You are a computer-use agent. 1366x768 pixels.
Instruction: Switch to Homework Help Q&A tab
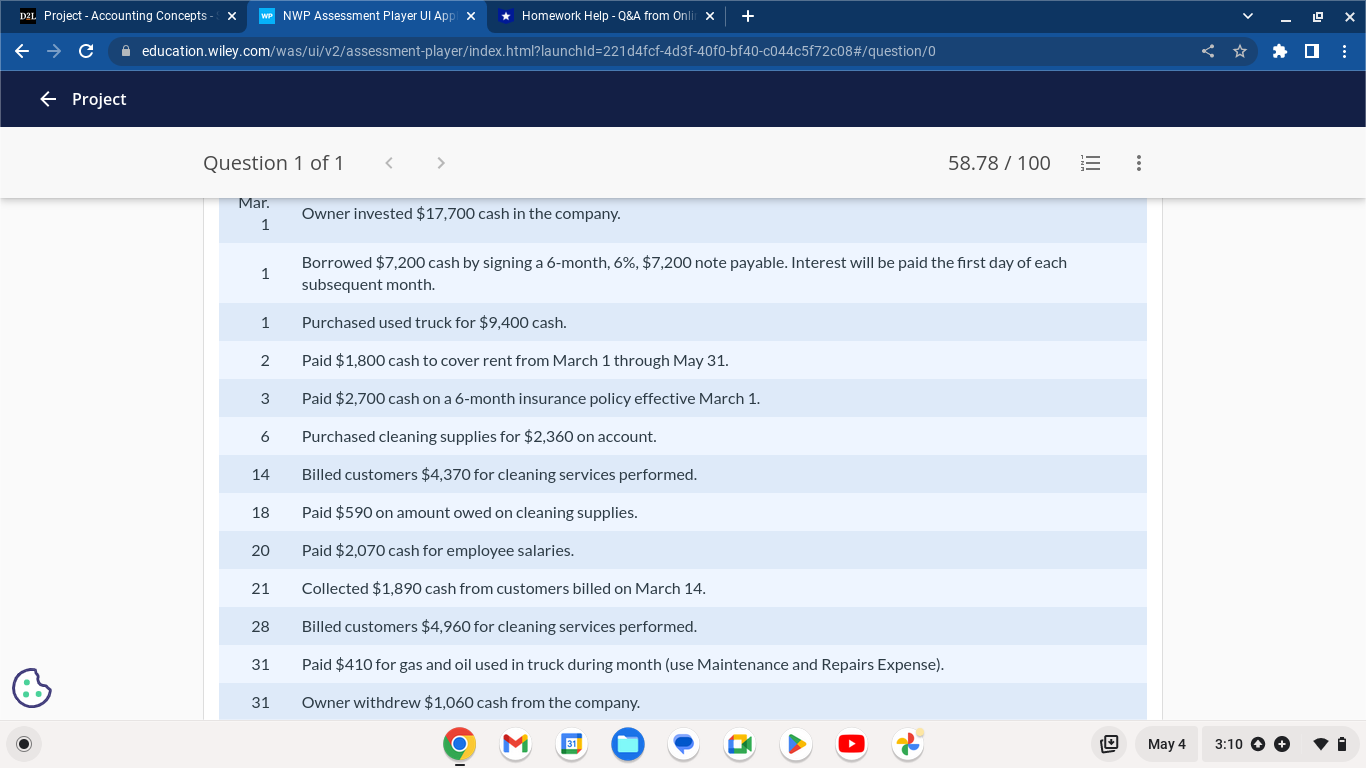(x=607, y=16)
